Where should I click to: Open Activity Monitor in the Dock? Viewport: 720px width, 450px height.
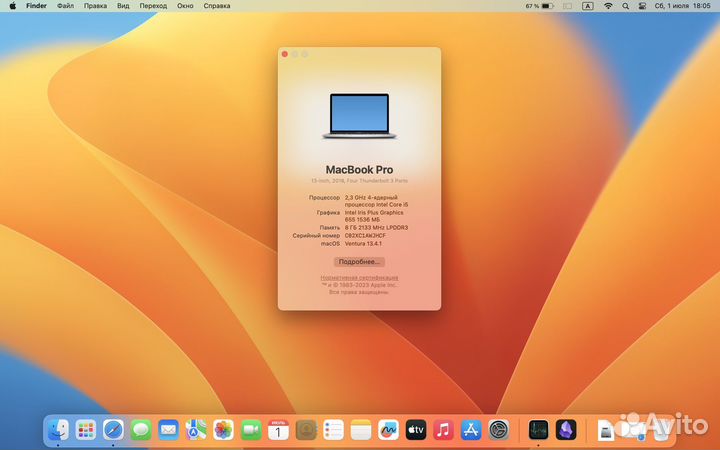(538, 430)
